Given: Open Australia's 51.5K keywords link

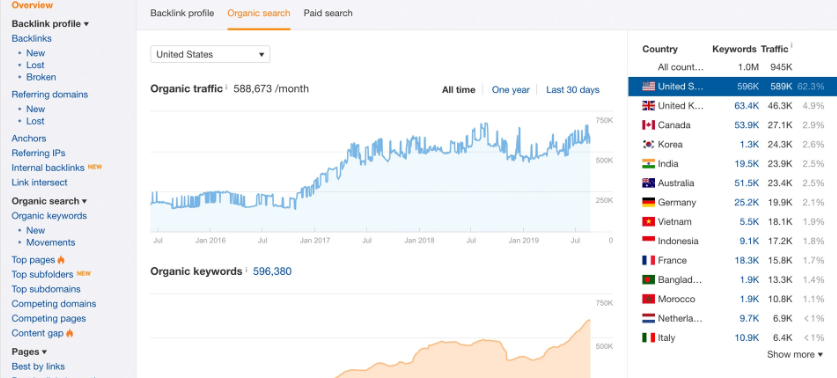Looking at the screenshot, I should 746,183.
